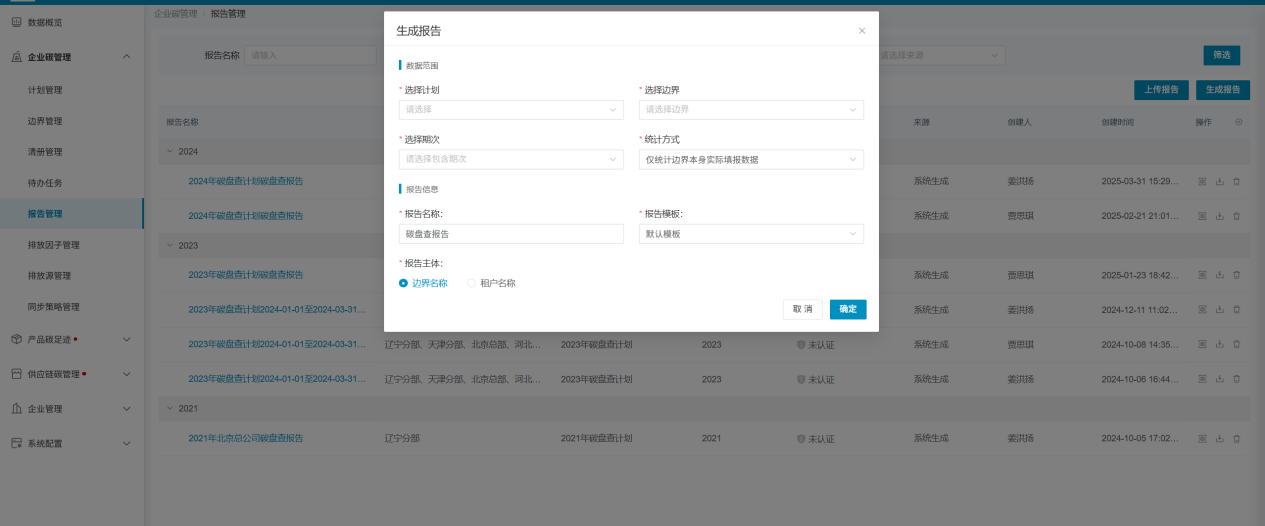Open the 报告模板 dropdown showing 默认模板
The image size is (1265, 526).
pos(750,233)
